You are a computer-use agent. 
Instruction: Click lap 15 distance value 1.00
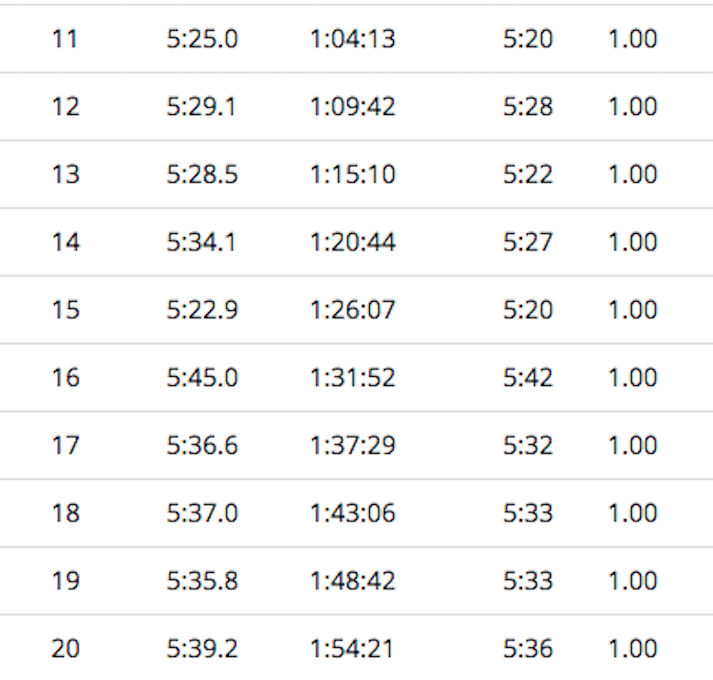point(632,310)
